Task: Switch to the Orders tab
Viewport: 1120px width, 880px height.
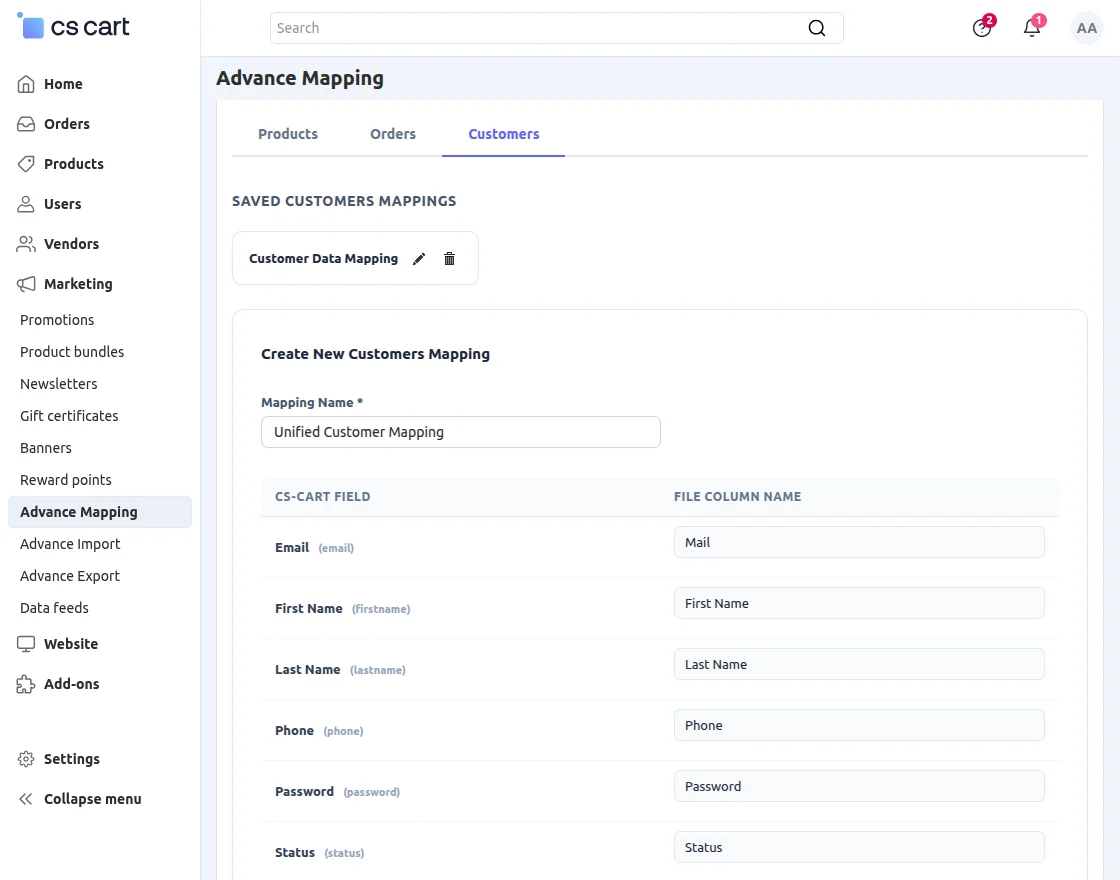Action: tap(393, 134)
